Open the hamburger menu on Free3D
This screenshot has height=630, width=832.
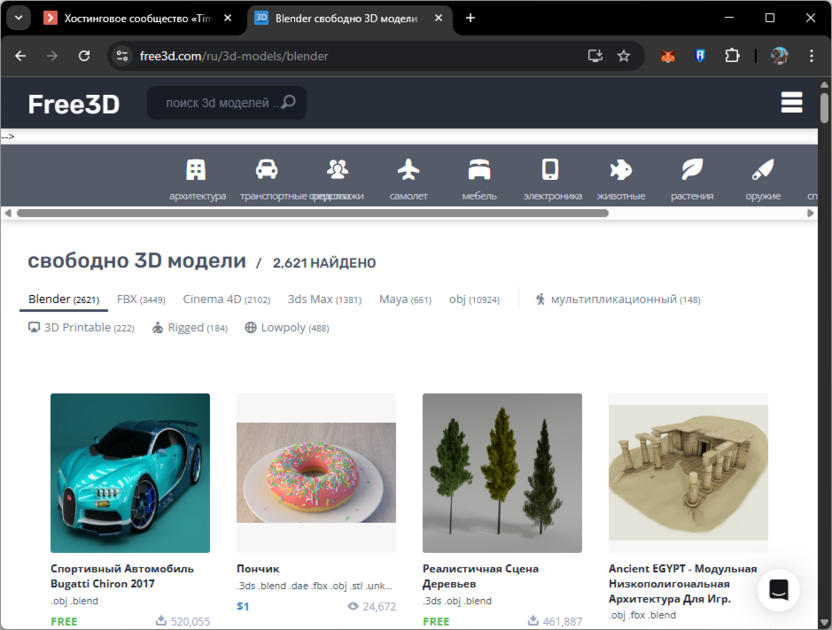coord(791,102)
